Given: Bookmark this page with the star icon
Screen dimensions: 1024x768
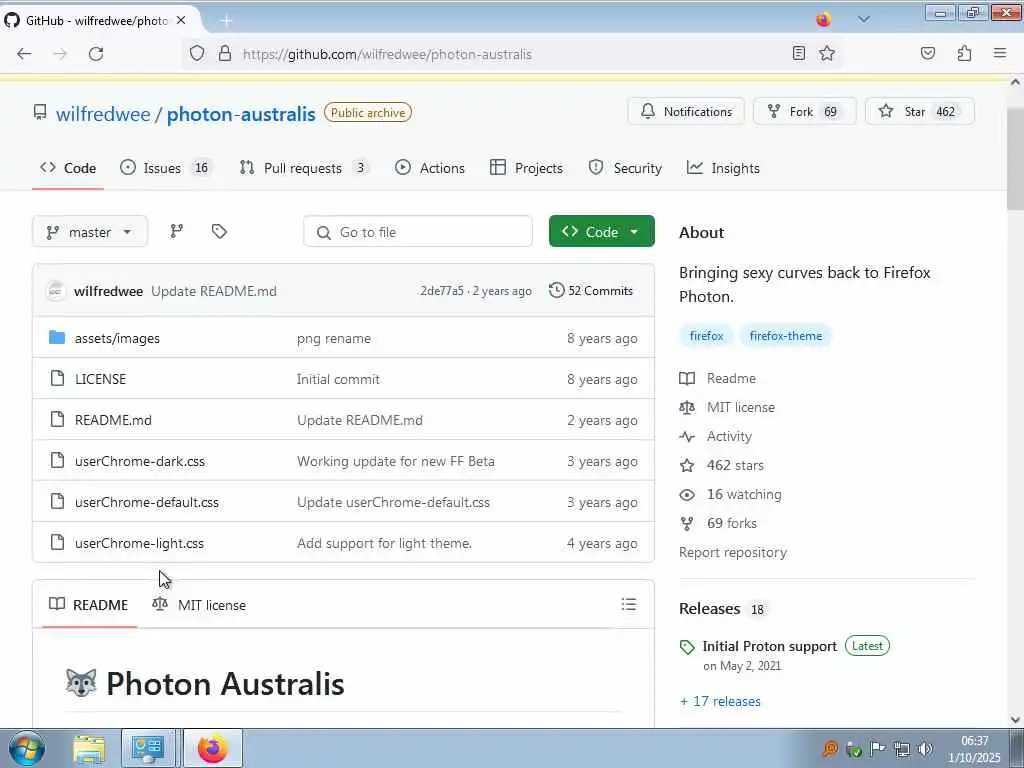Looking at the screenshot, I should 827,54.
